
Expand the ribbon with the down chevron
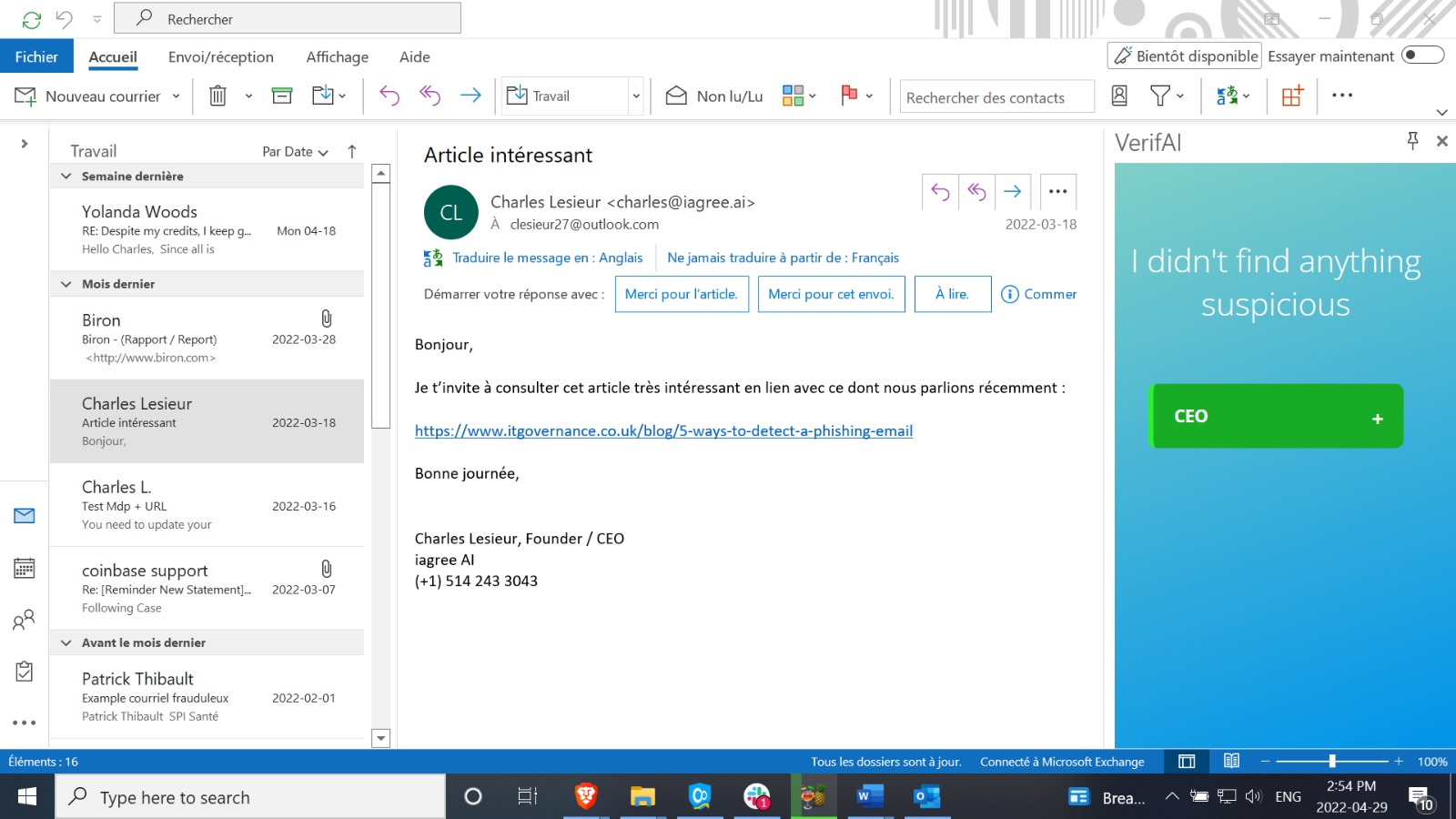click(1441, 113)
